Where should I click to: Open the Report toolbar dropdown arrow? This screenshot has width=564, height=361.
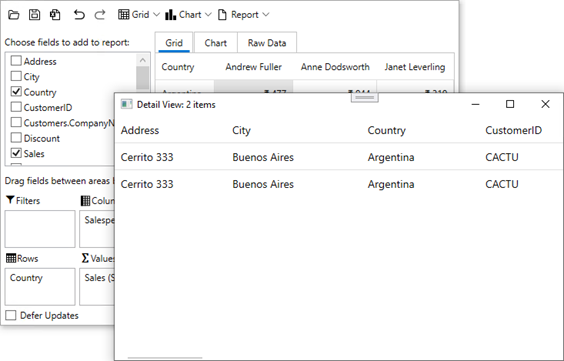(x=265, y=15)
